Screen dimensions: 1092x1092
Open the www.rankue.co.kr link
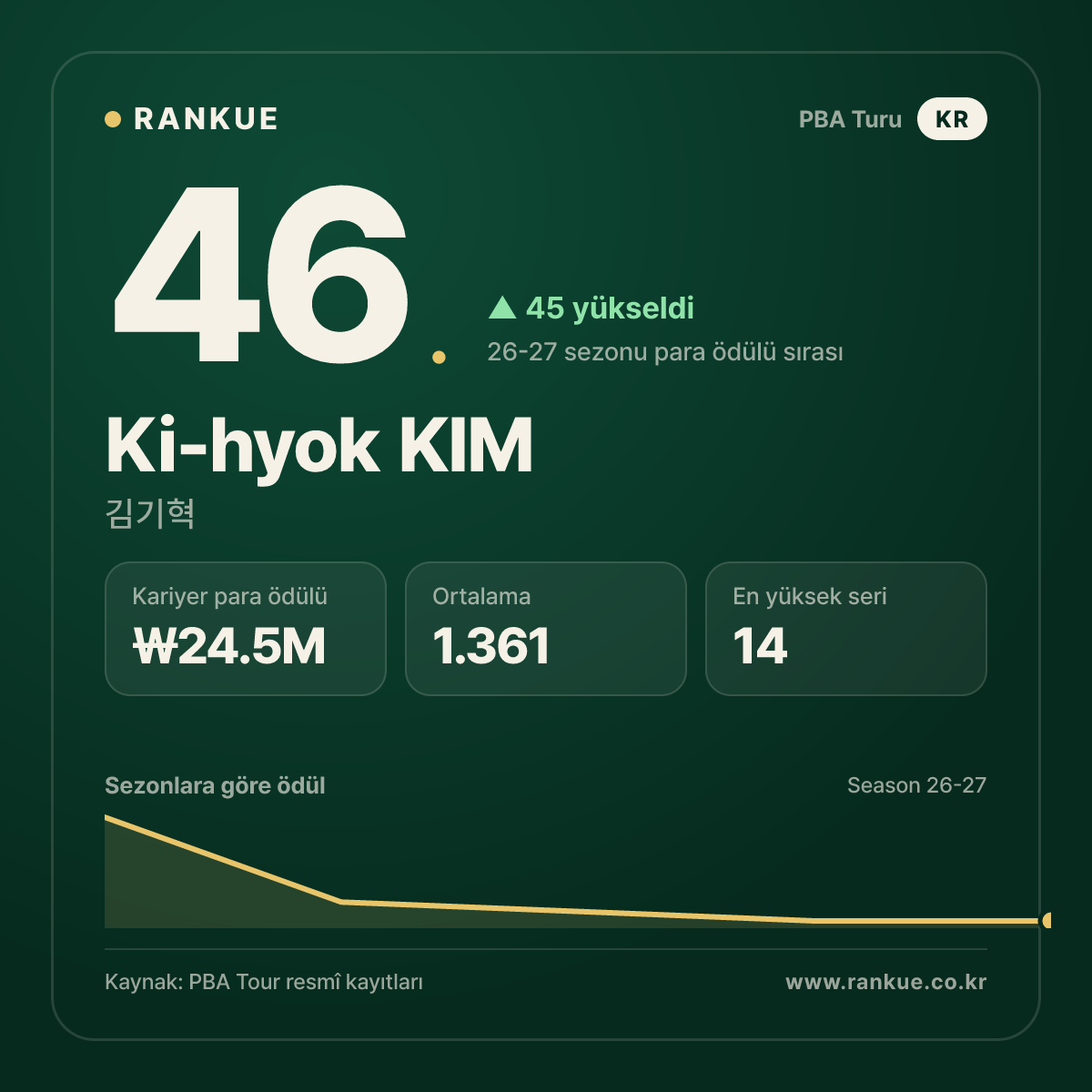coord(886,982)
